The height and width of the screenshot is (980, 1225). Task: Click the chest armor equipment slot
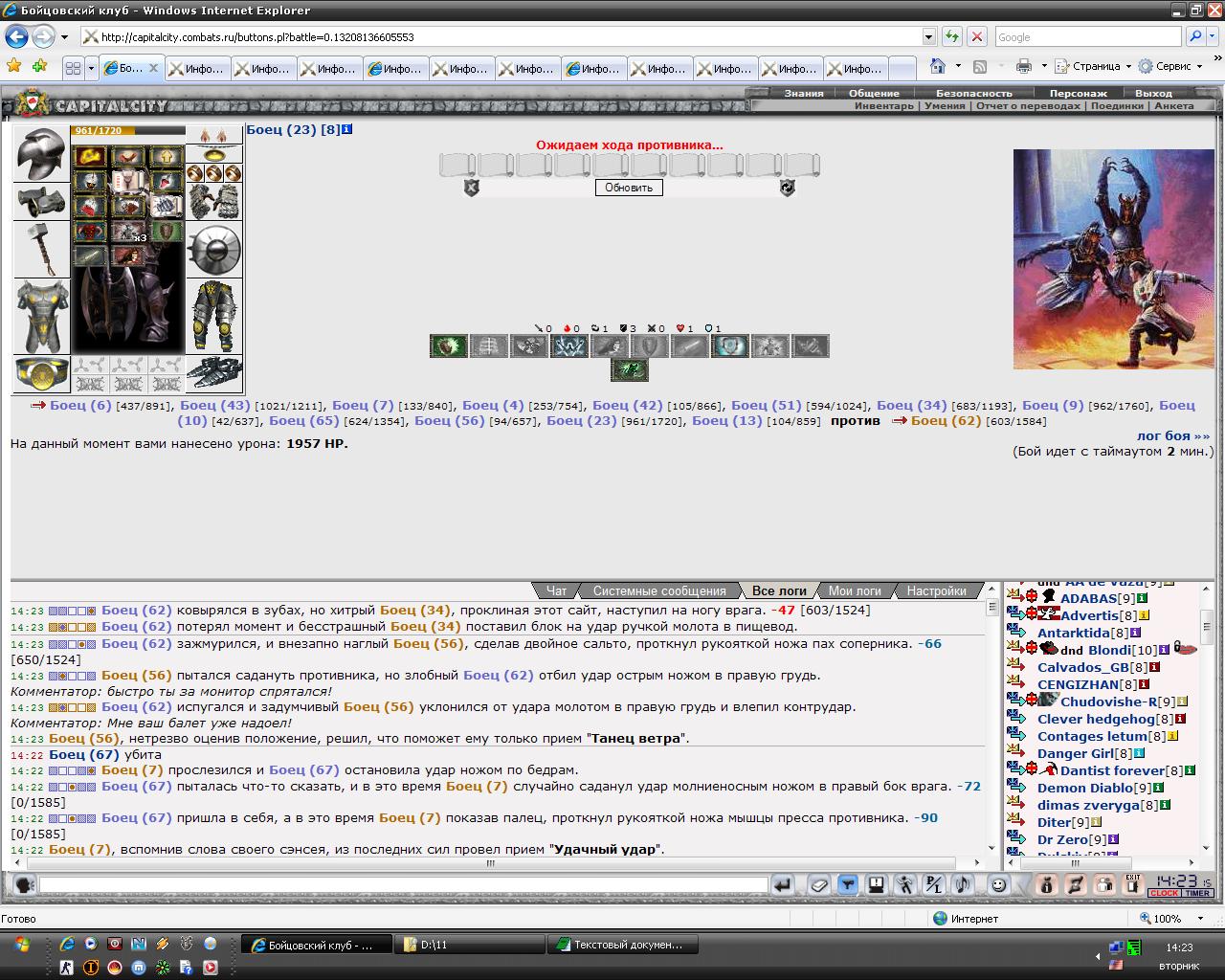pyautogui.click(x=41, y=317)
